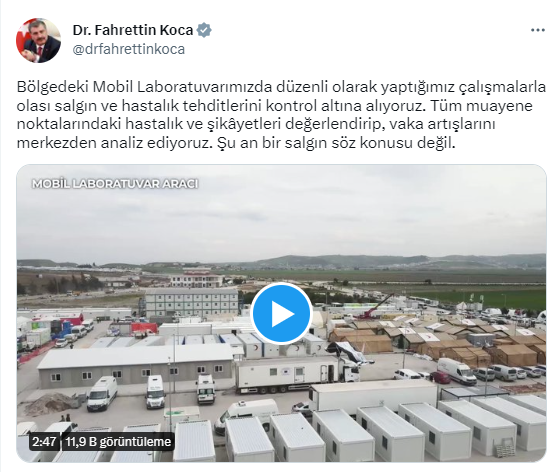Click the 2:47 video duration badge
Screen dimensions: 552x472
(x=44, y=441)
